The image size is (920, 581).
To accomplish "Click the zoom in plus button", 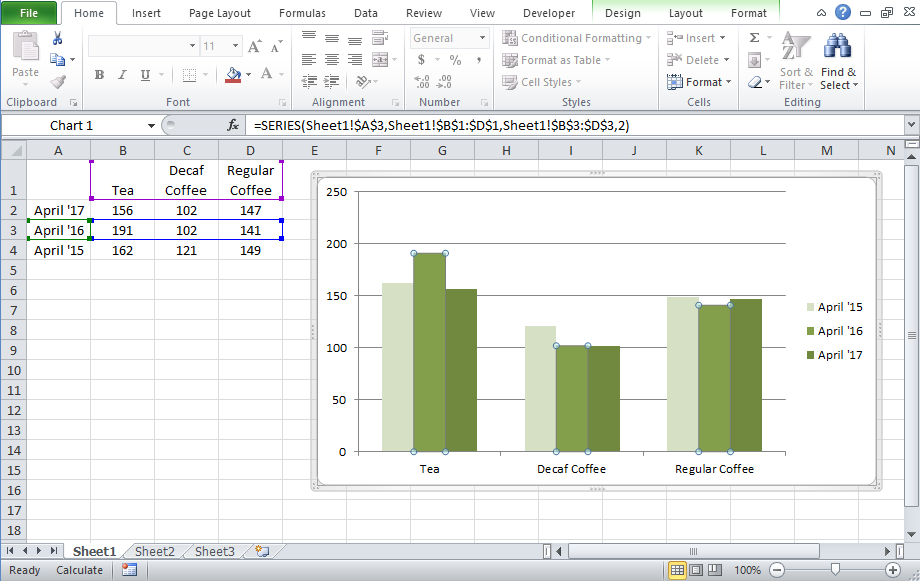I will coord(892,570).
